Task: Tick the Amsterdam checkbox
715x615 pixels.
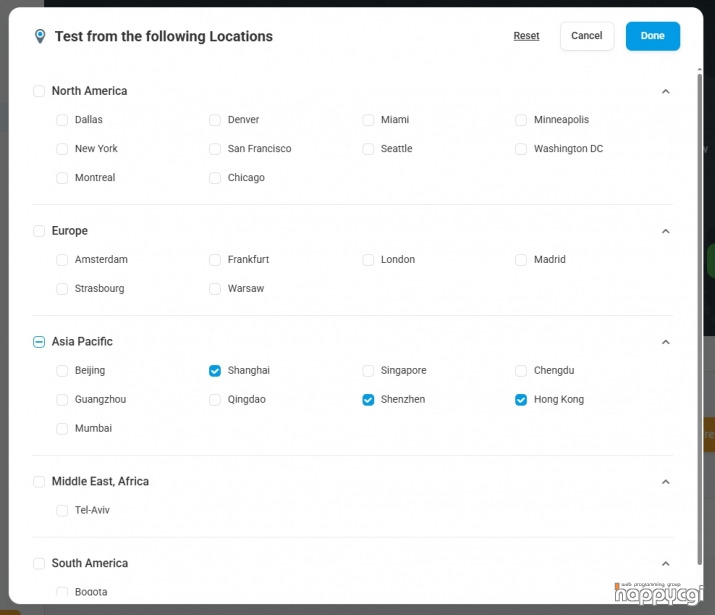Action: point(62,260)
